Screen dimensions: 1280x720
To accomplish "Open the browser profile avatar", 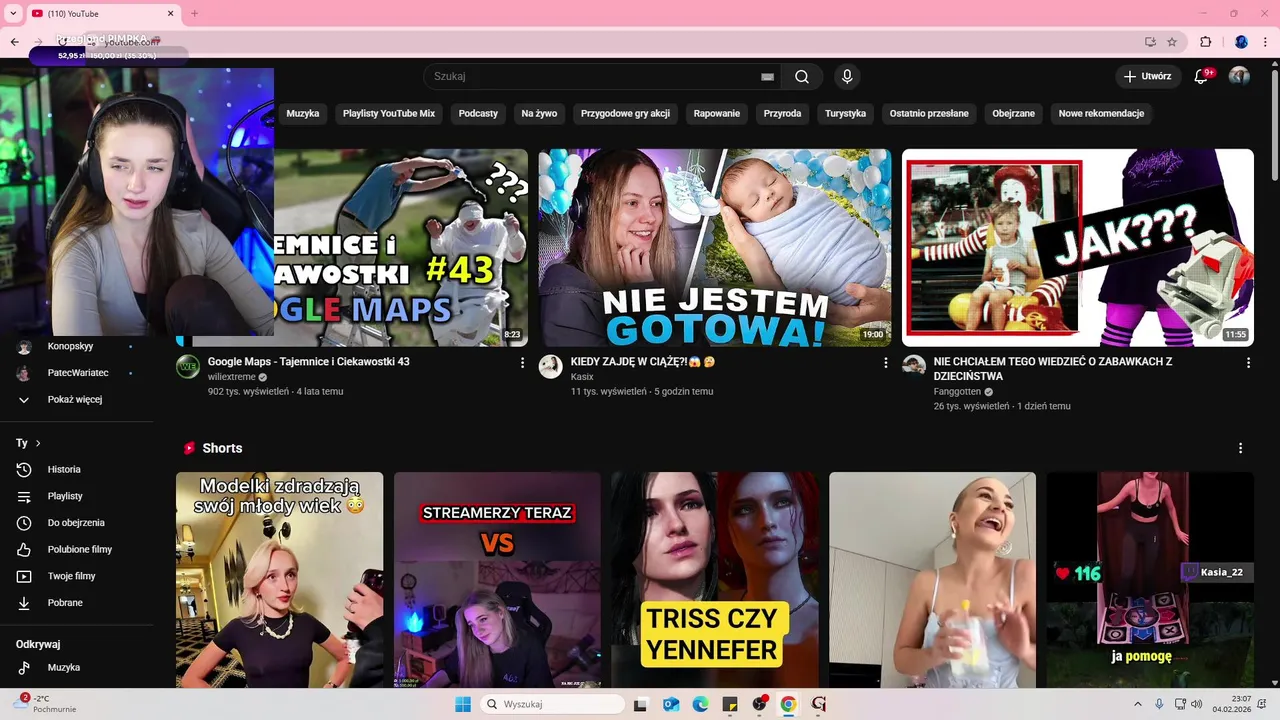I will (x=1241, y=42).
